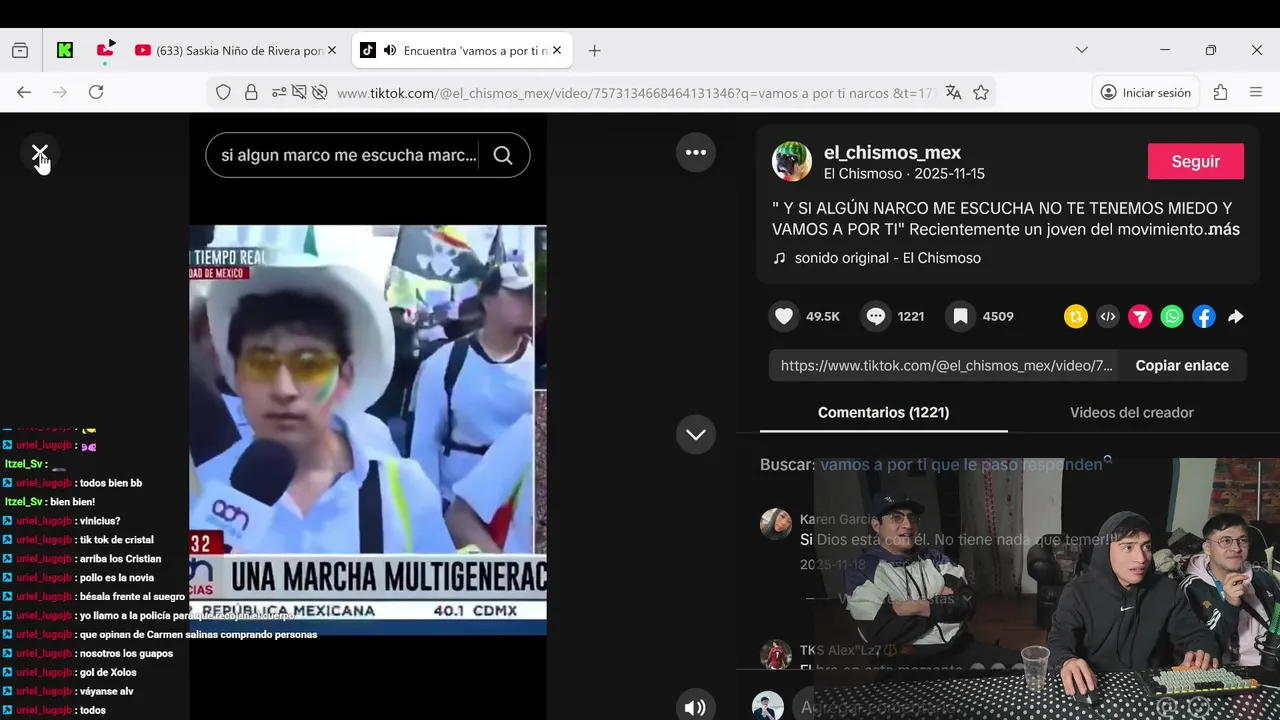Image resolution: width=1280 pixels, height=720 pixels.
Task: Bookmark this page with star icon
Action: 981,92
